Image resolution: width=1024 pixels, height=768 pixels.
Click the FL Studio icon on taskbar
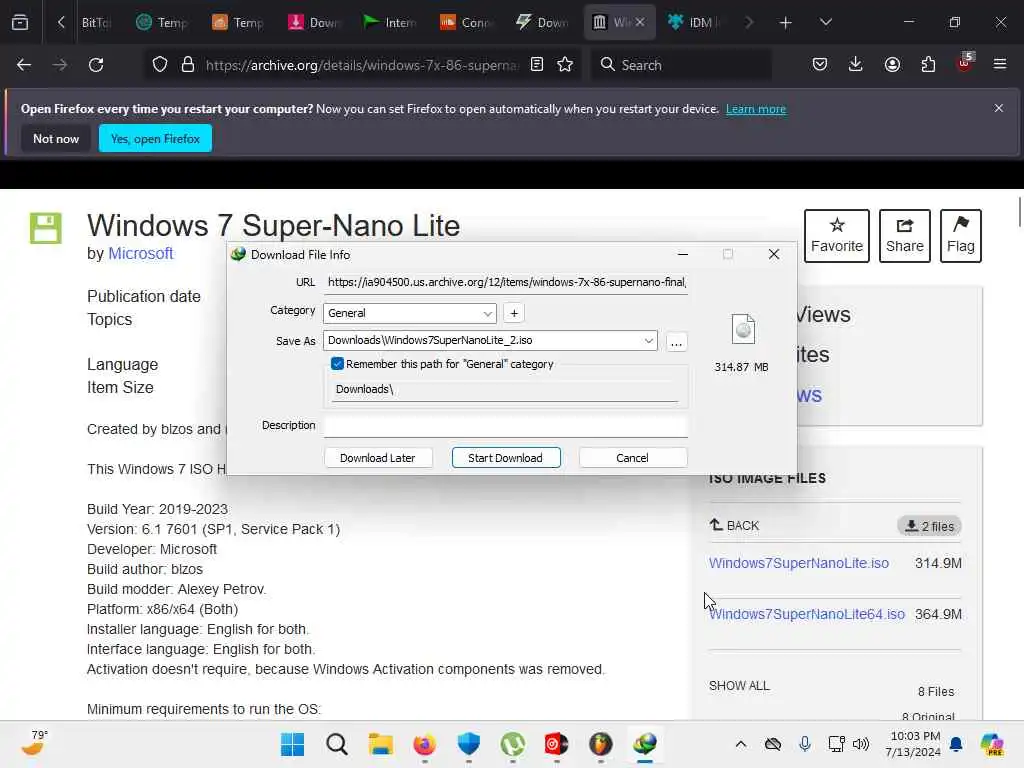[601, 744]
